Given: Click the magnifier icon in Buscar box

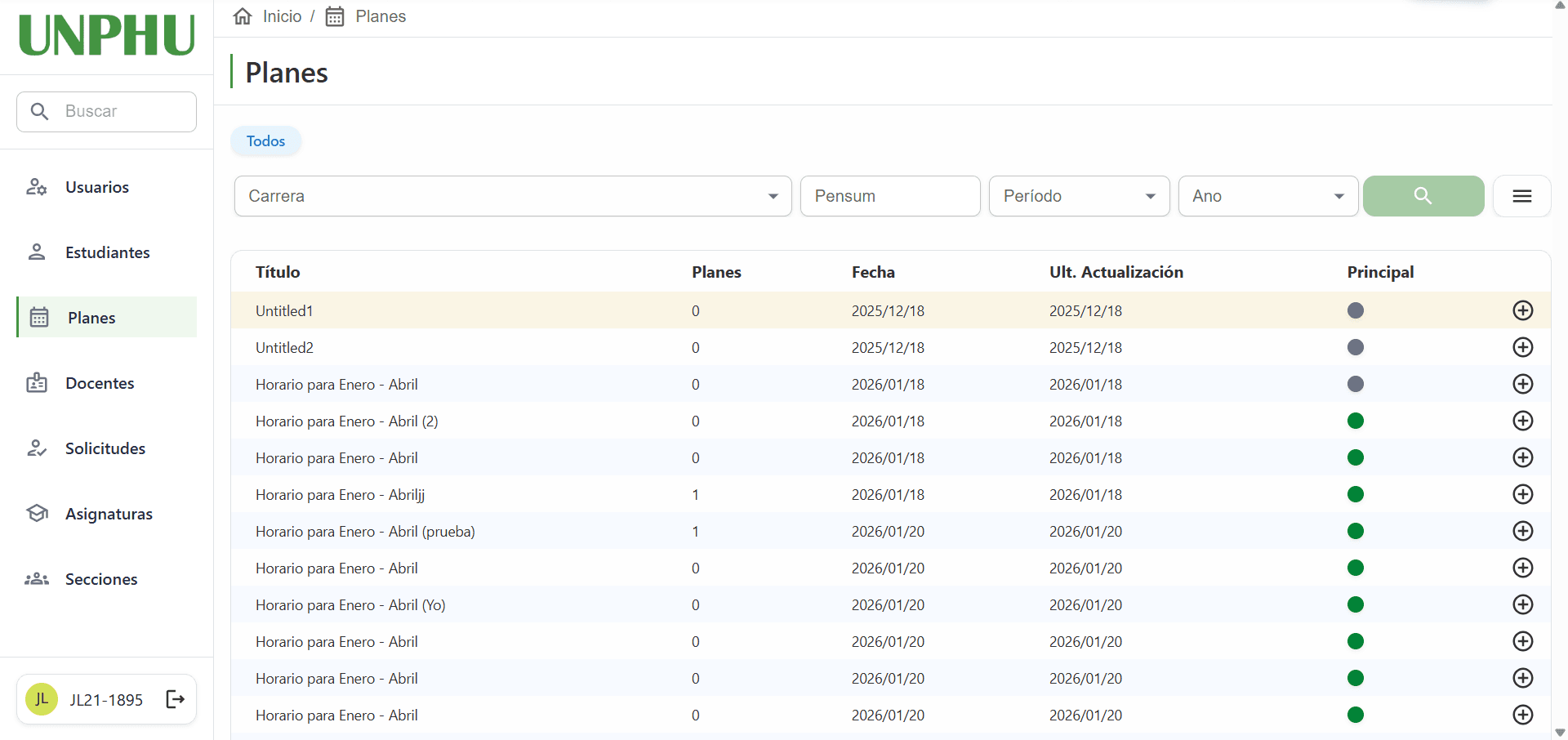Looking at the screenshot, I should click(x=39, y=111).
